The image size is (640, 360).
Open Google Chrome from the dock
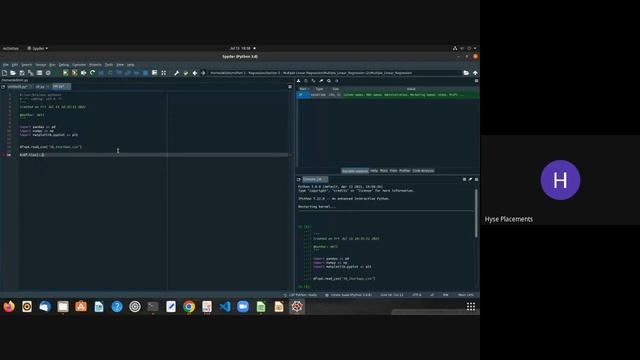(x=189, y=307)
